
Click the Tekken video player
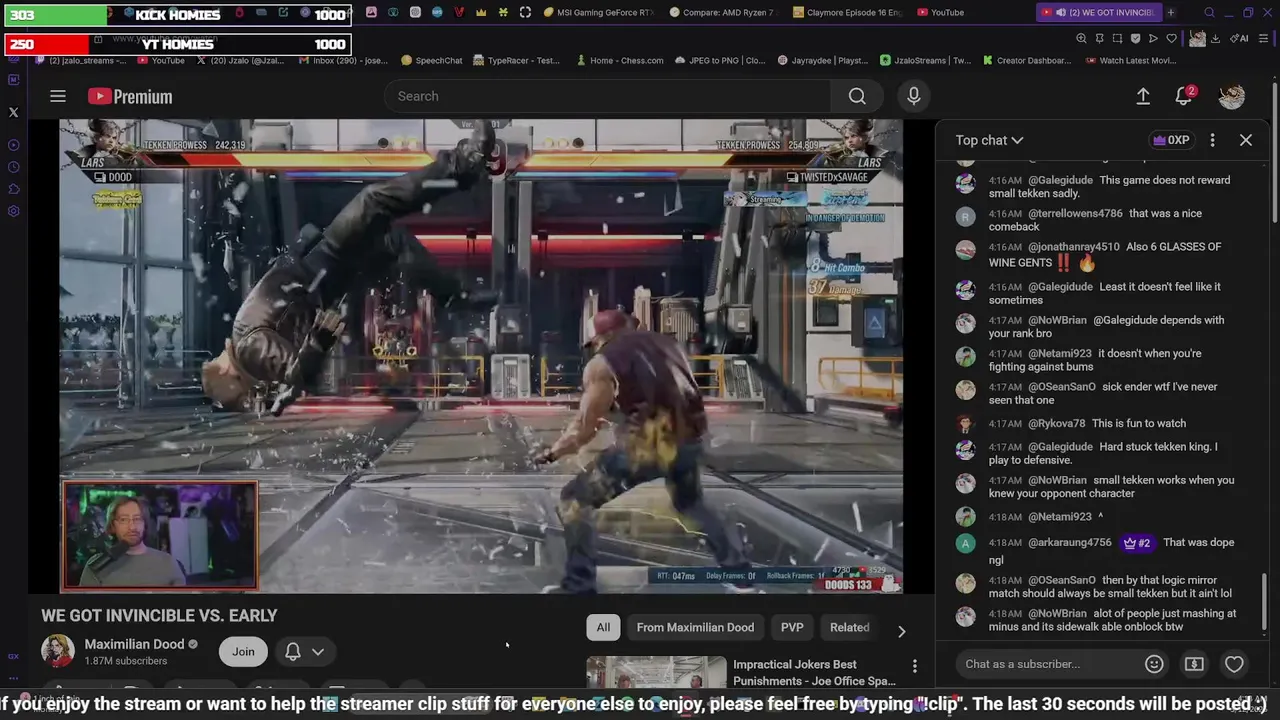480,356
